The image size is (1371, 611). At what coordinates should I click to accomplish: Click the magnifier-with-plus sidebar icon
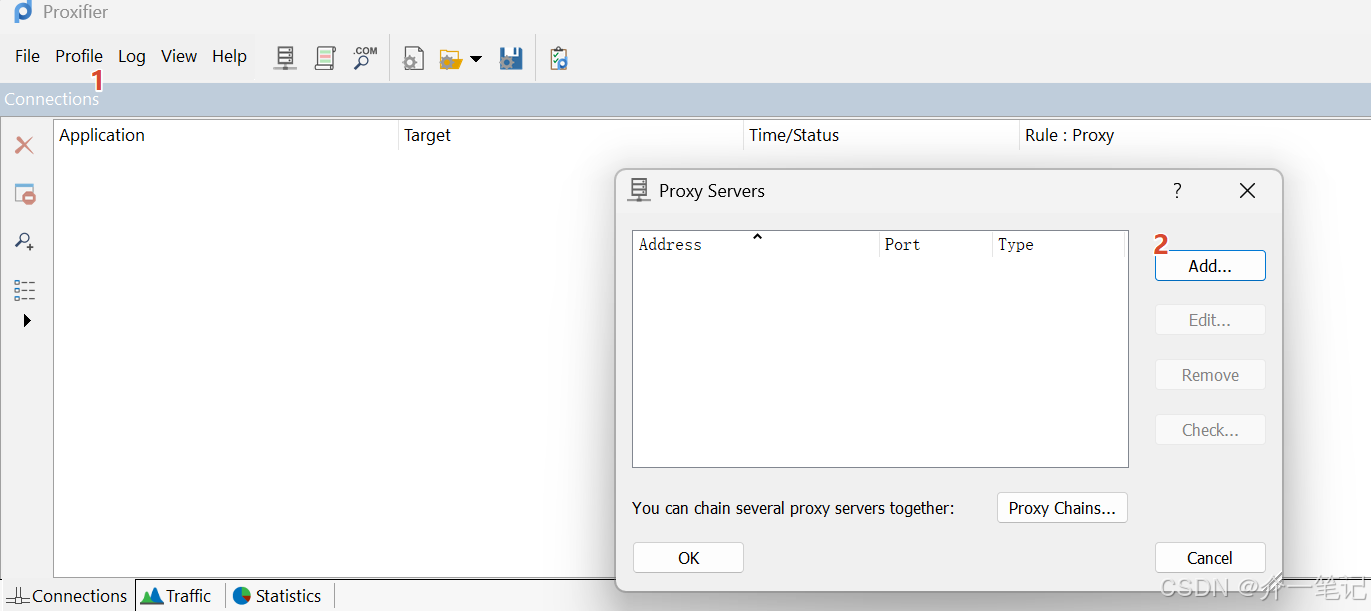[x=24, y=241]
